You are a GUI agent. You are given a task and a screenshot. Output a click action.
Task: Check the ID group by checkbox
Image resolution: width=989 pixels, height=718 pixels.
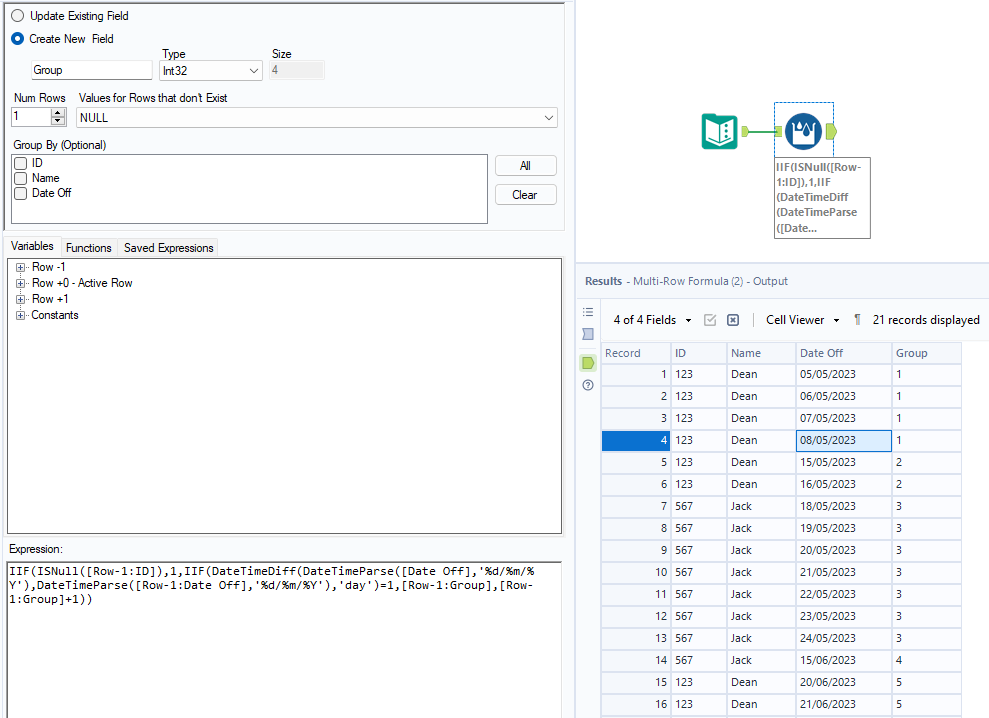click(x=20, y=163)
